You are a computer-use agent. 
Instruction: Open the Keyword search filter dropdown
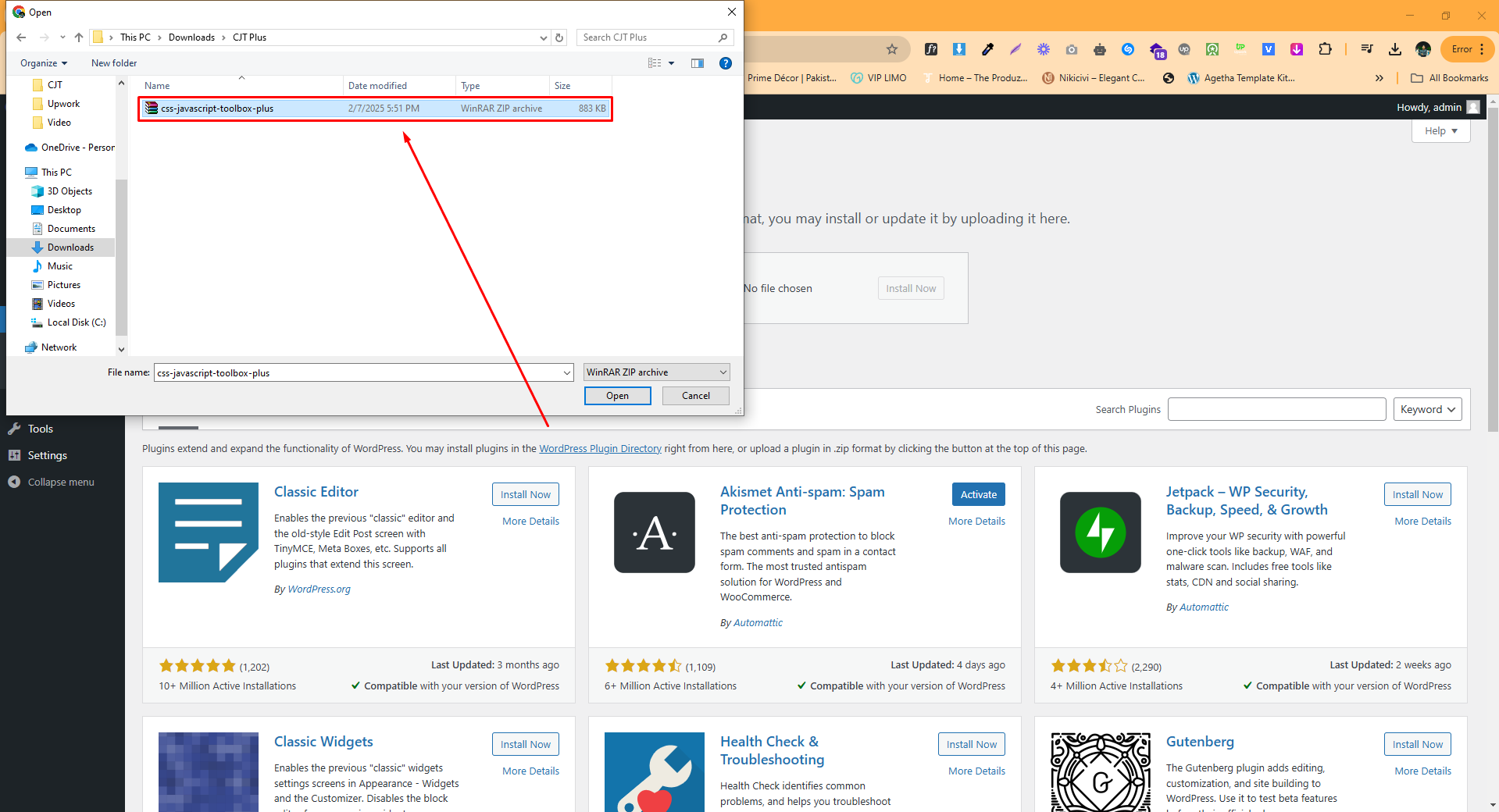click(x=1427, y=408)
